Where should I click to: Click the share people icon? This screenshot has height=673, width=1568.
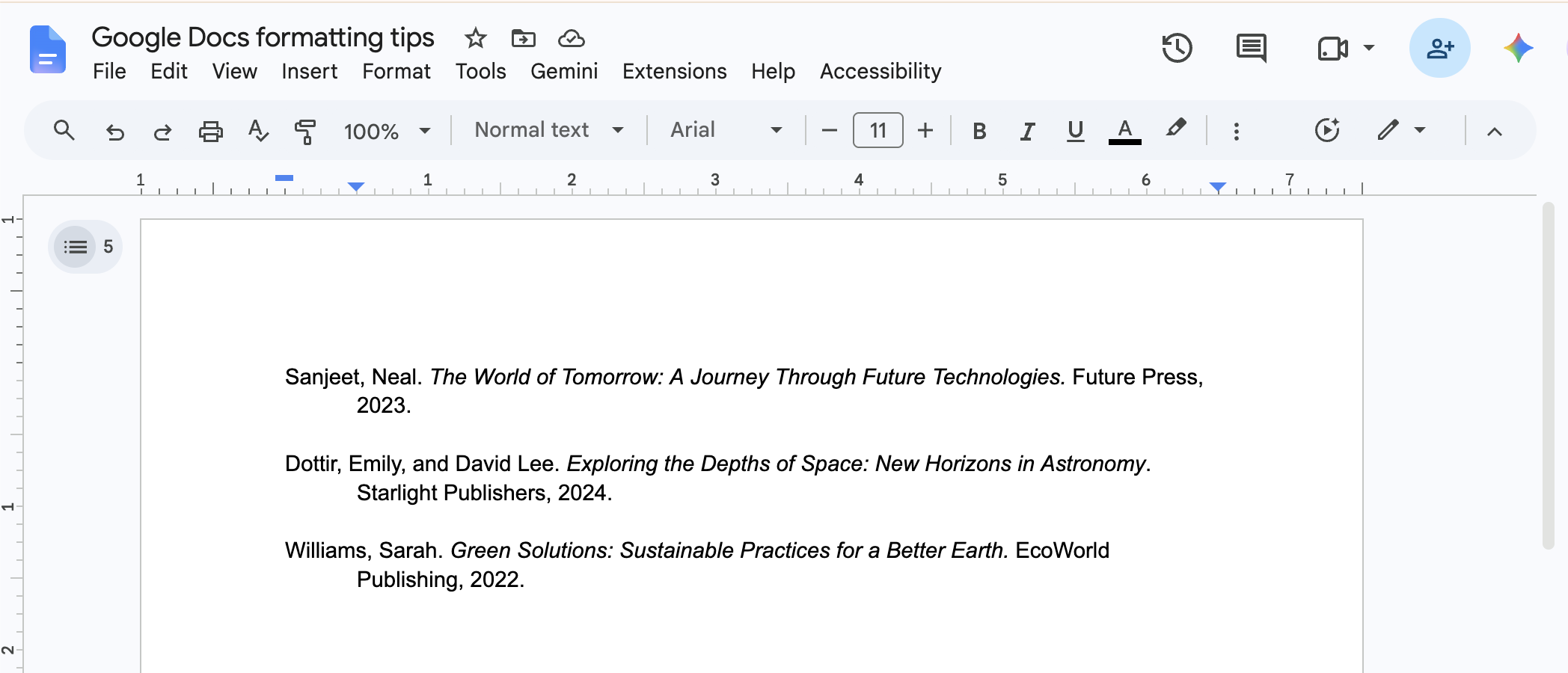[x=1439, y=48]
